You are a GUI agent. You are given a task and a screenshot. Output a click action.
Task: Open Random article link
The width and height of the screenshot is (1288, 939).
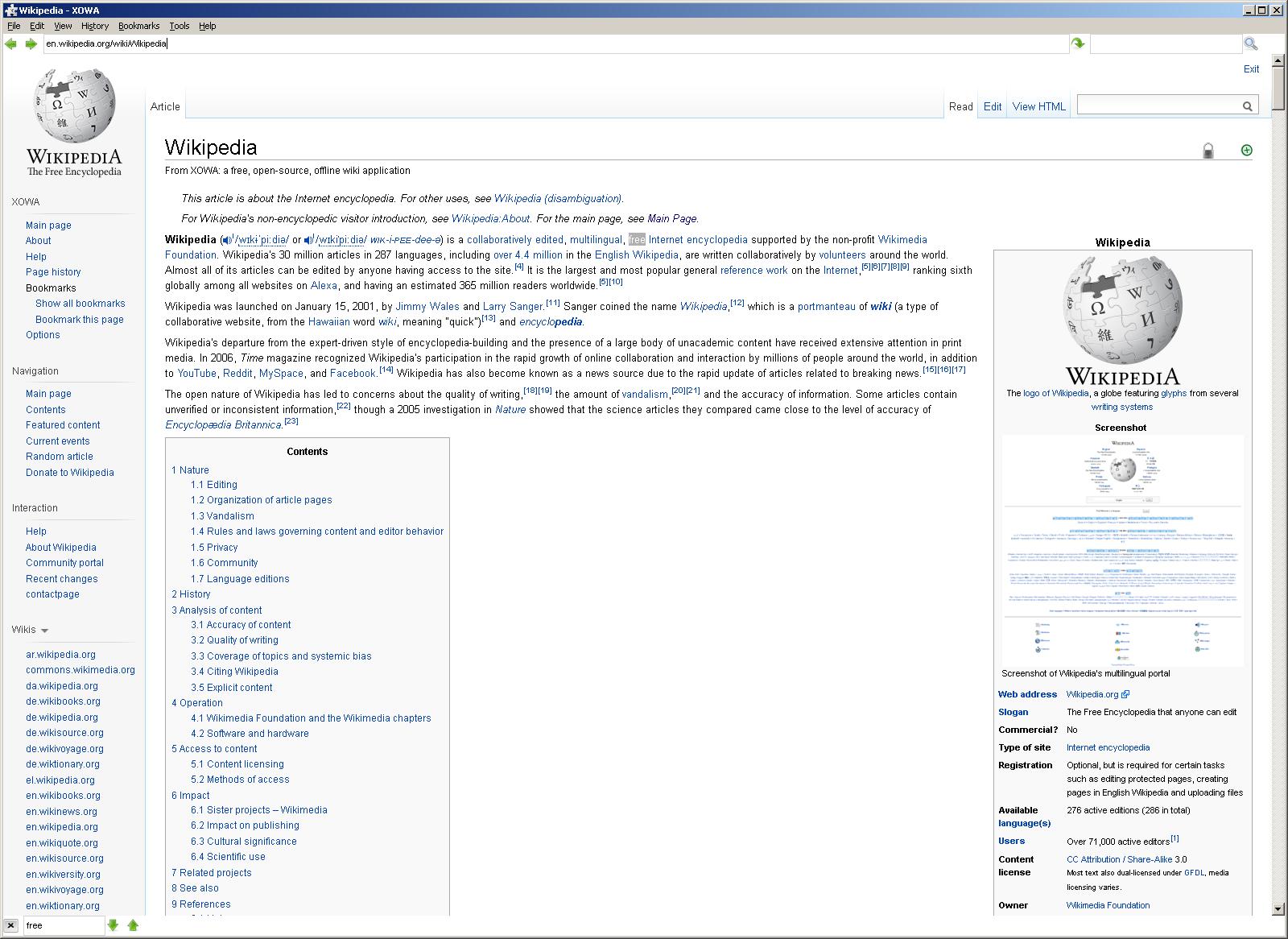(x=60, y=457)
